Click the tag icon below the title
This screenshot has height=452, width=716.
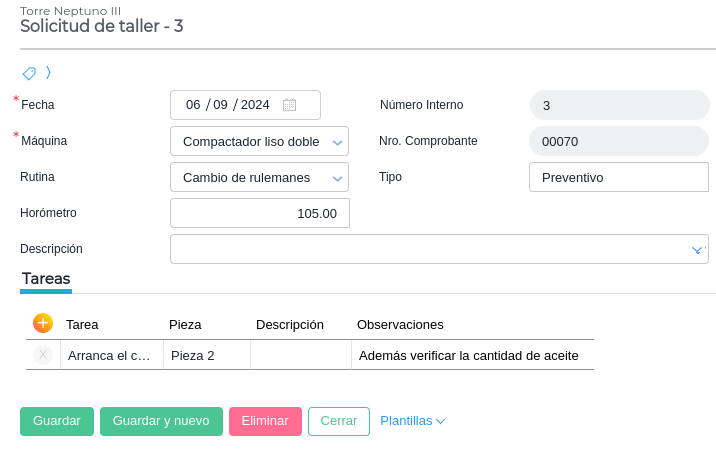pos(29,73)
